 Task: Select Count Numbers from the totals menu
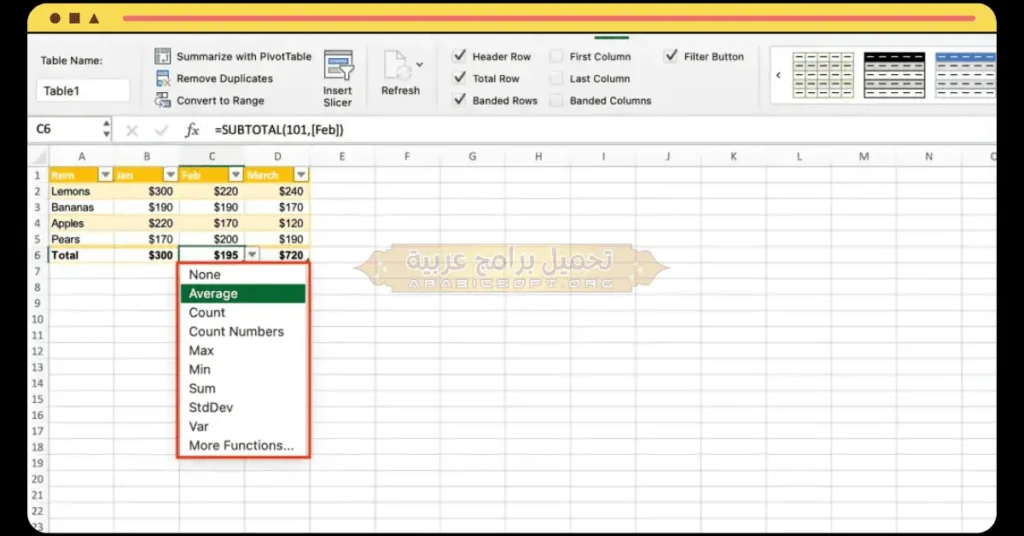(x=243, y=332)
